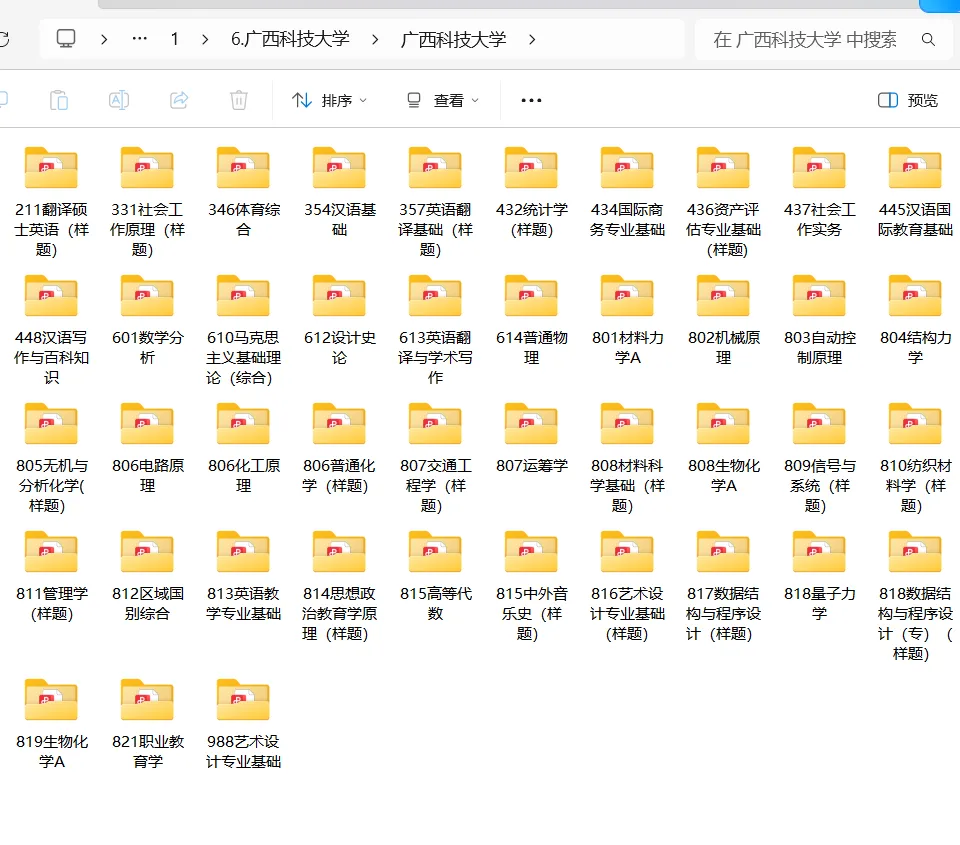Image resolution: width=960 pixels, height=845 pixels.
Task: Select folder 434国际商务专业基础
Action: pyautogui.click(x=628, y=191)
